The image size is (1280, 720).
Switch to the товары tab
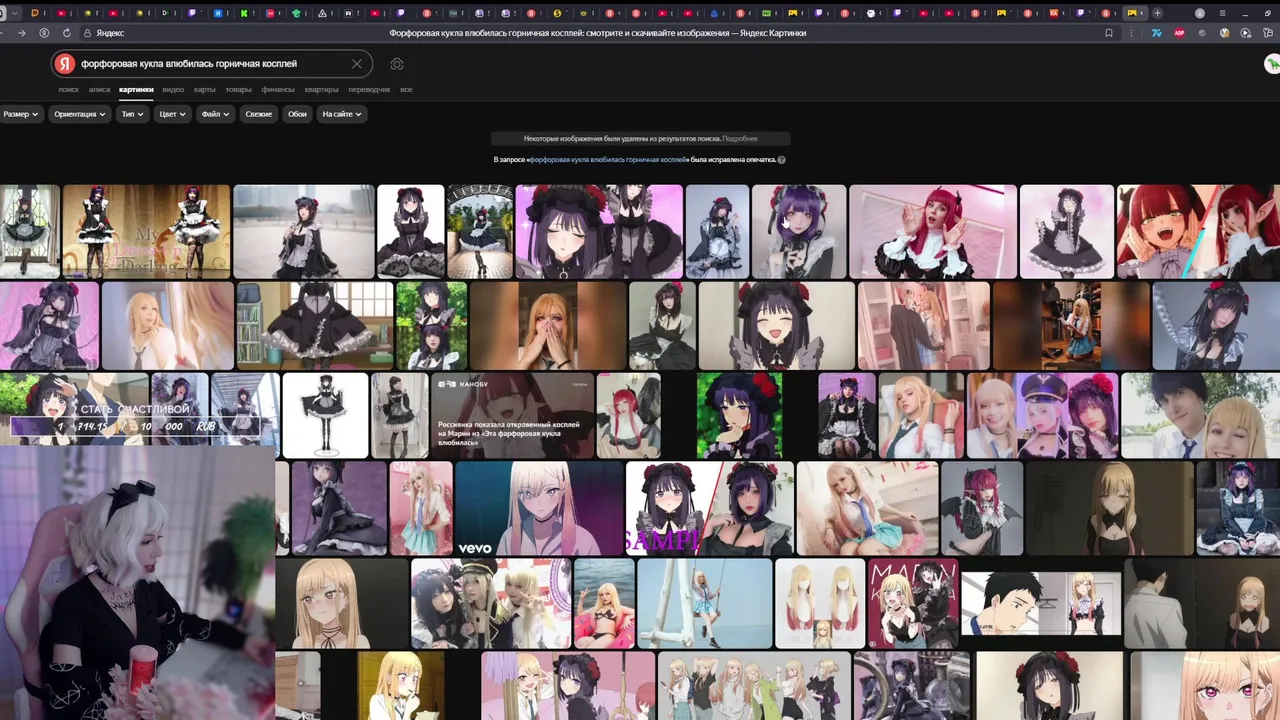[238, 90]
